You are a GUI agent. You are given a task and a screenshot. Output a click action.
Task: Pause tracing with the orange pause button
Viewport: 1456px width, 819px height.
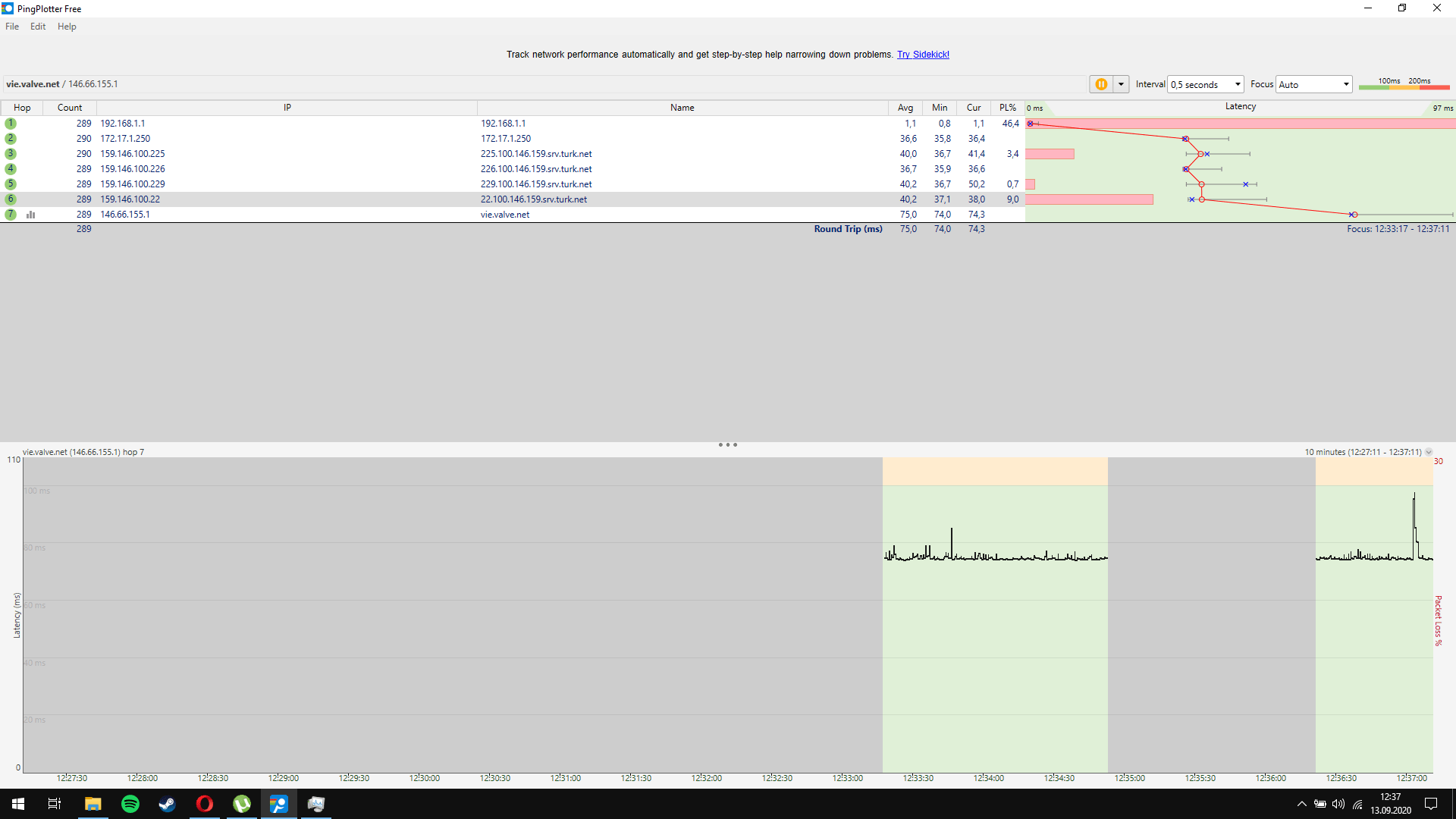click(x=1101, y=84)
